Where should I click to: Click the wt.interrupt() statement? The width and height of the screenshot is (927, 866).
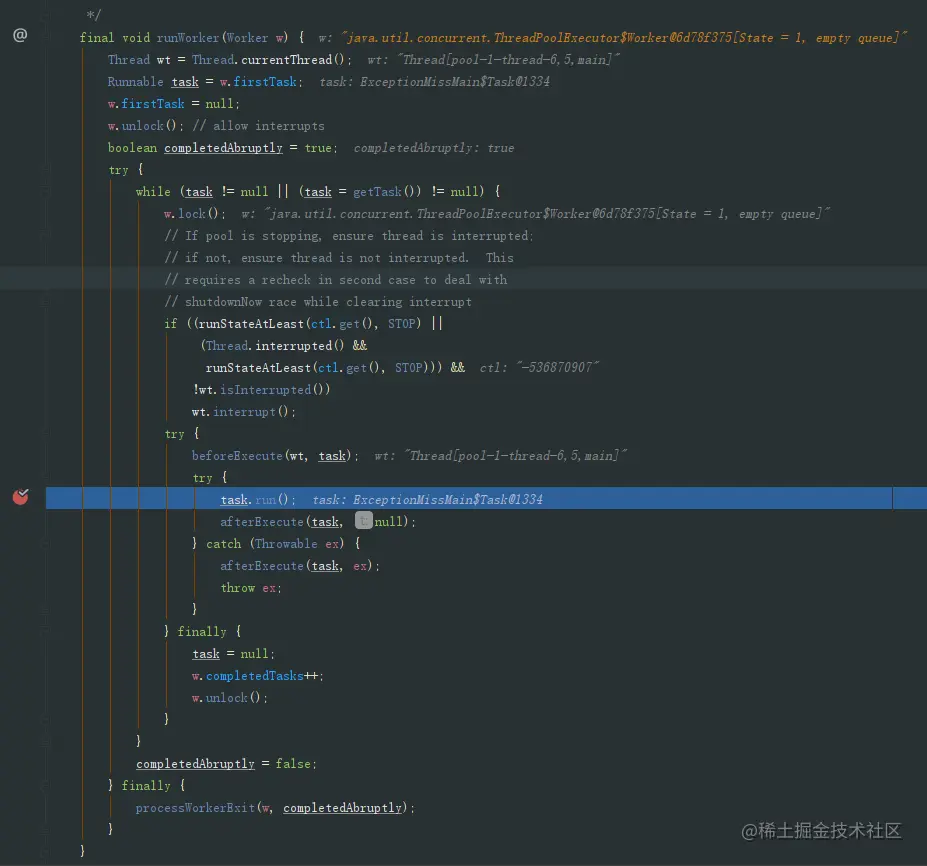click(x=244, y=411)
